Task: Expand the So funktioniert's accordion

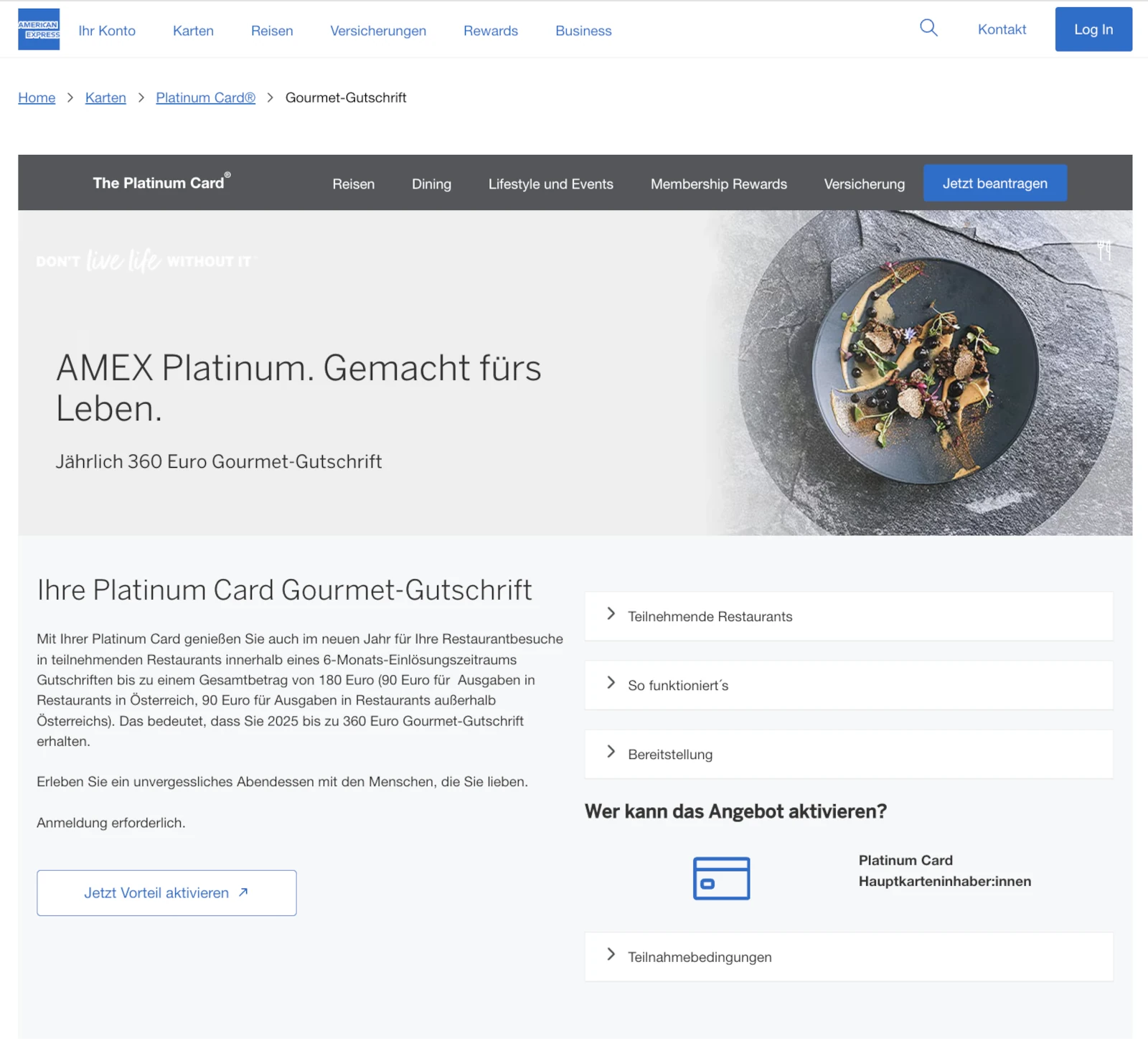Action: 849,685
